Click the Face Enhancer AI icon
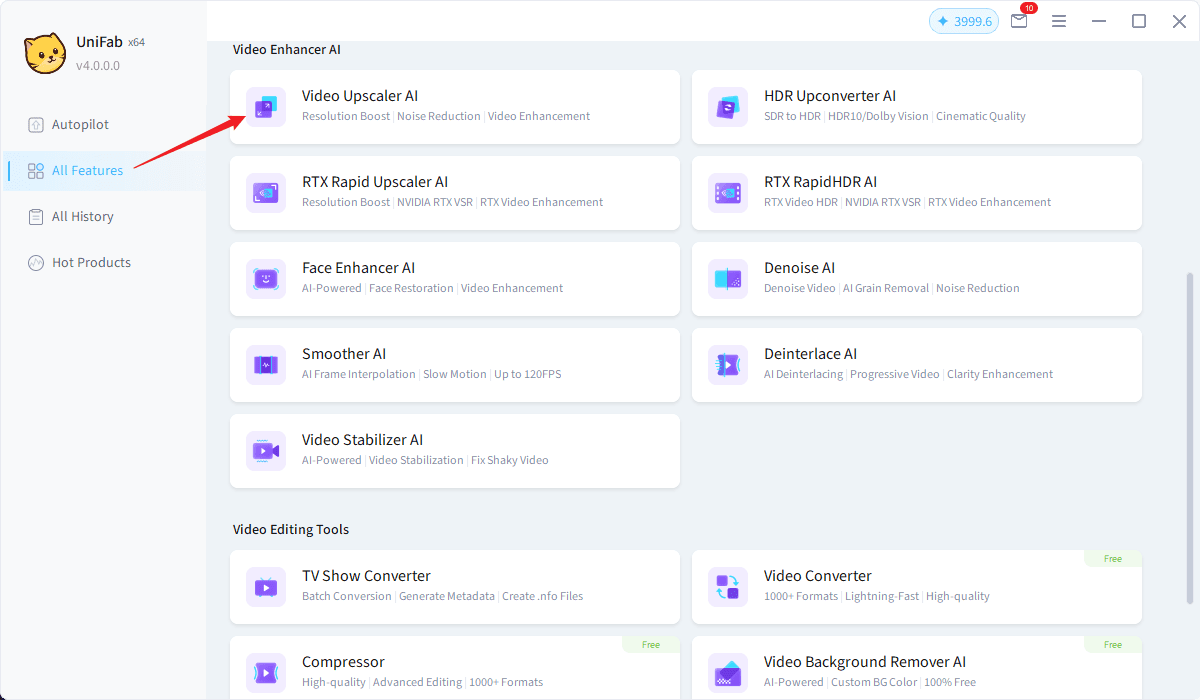Viewport: 1200px width, 700px height. coord(266,279)
